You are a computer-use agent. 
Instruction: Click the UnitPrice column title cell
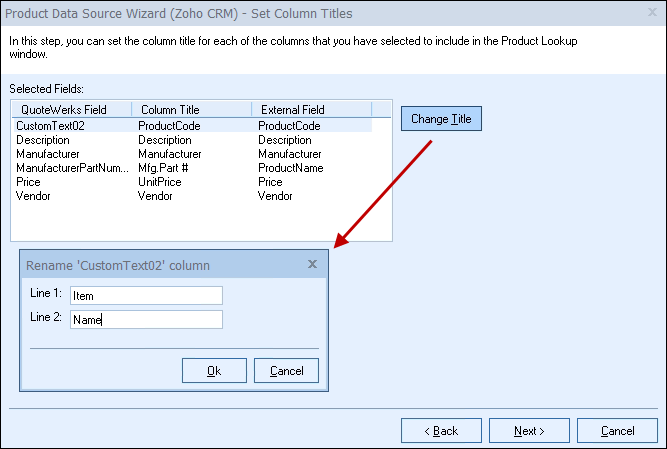[162, 183]
